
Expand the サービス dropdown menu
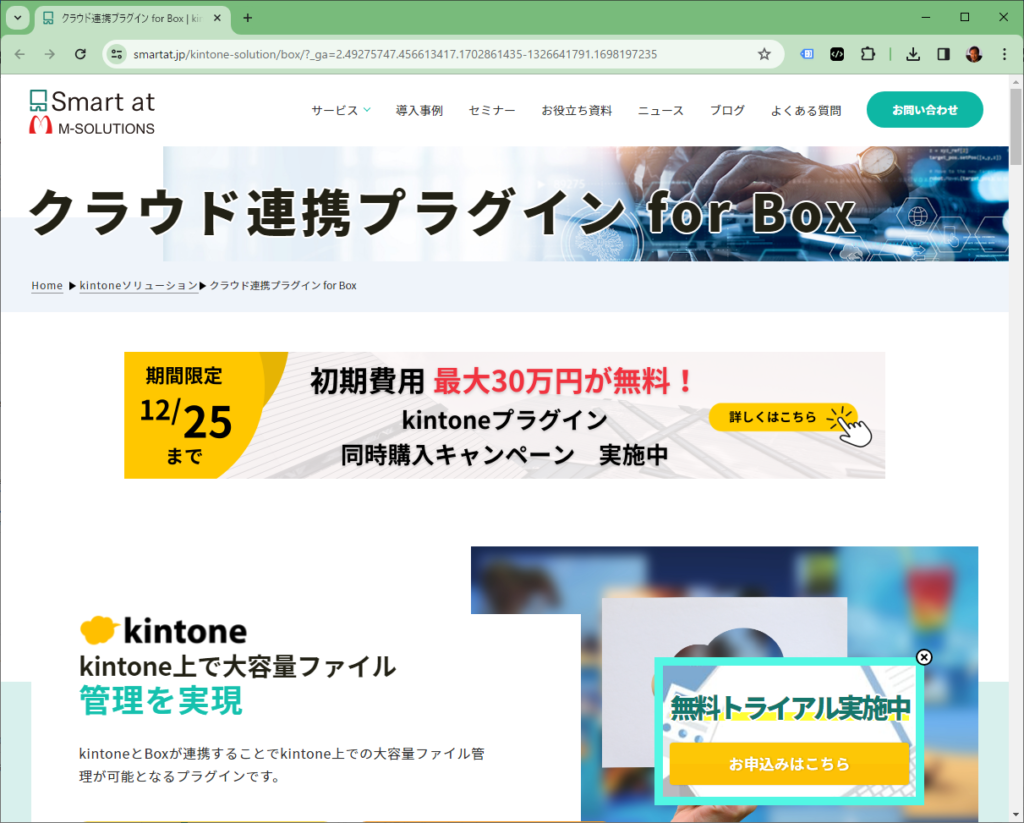[x=341, y=110]
